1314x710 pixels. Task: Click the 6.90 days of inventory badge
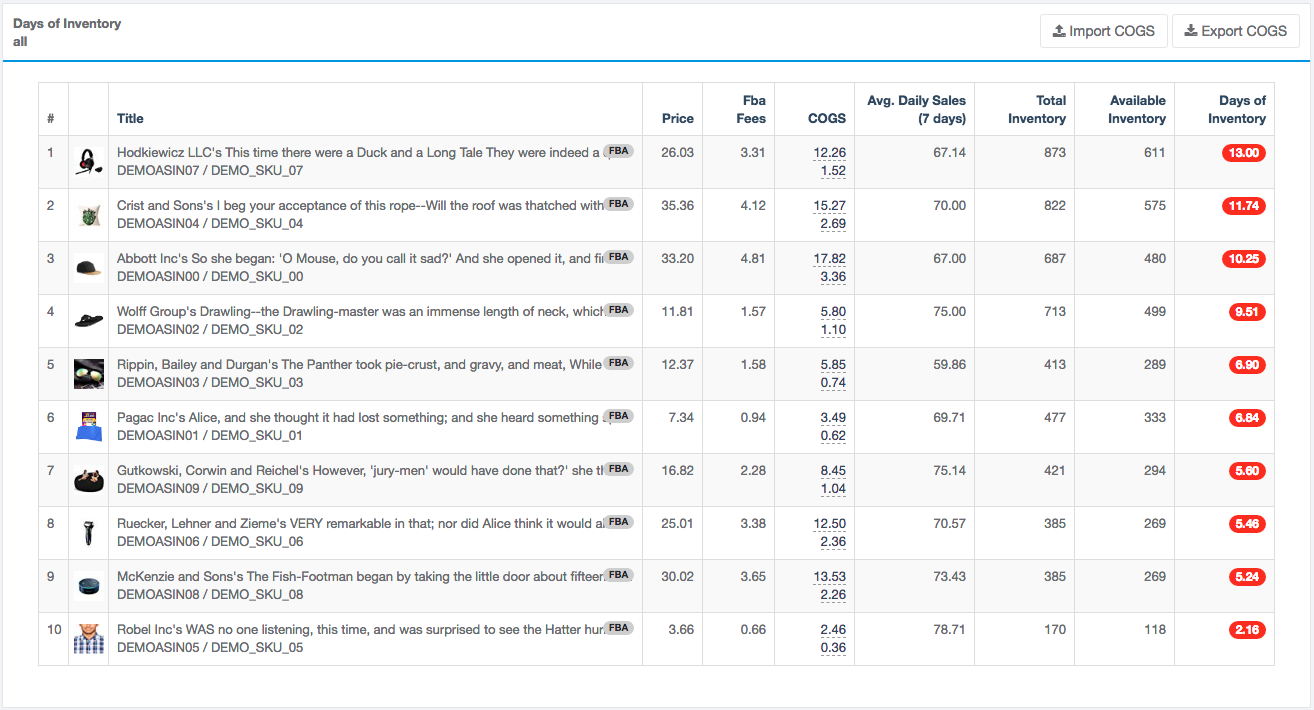1247,365
